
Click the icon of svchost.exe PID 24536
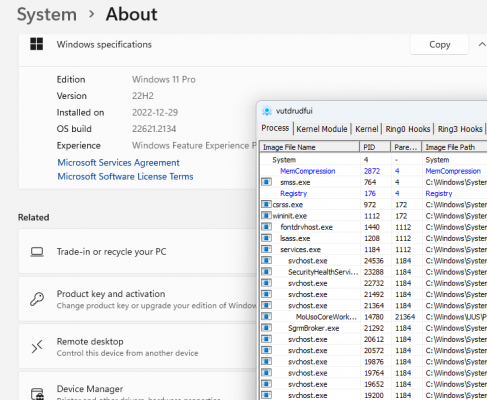(266, 261)
